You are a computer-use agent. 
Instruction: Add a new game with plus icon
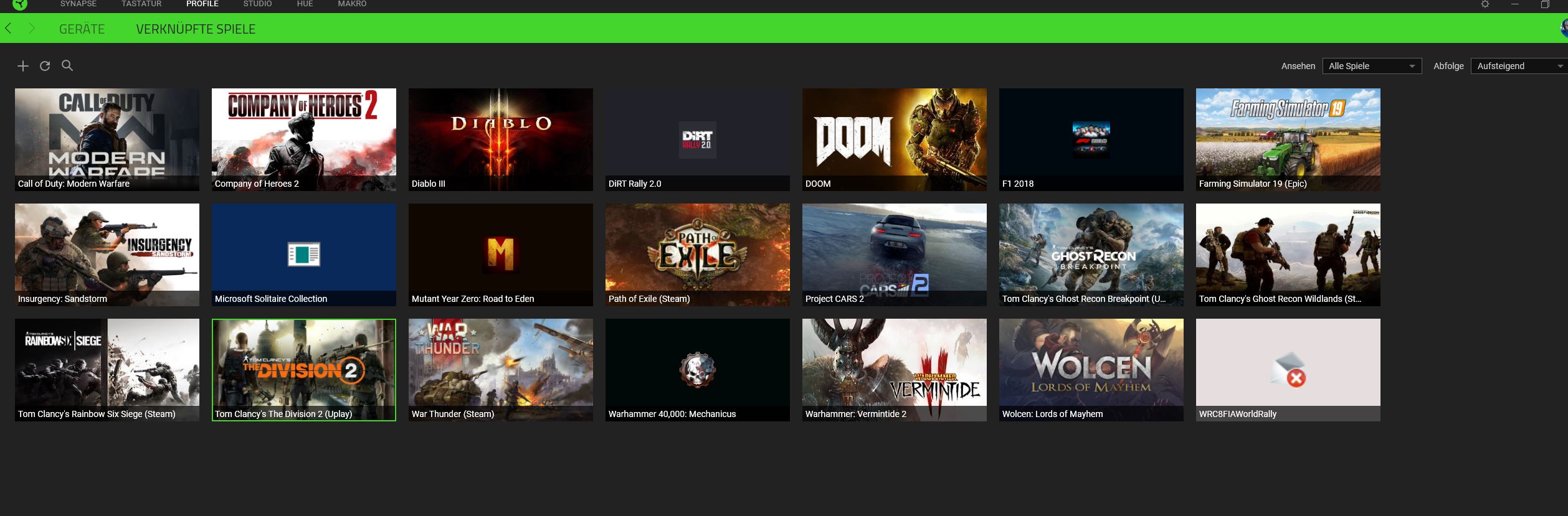pos(23,66)
